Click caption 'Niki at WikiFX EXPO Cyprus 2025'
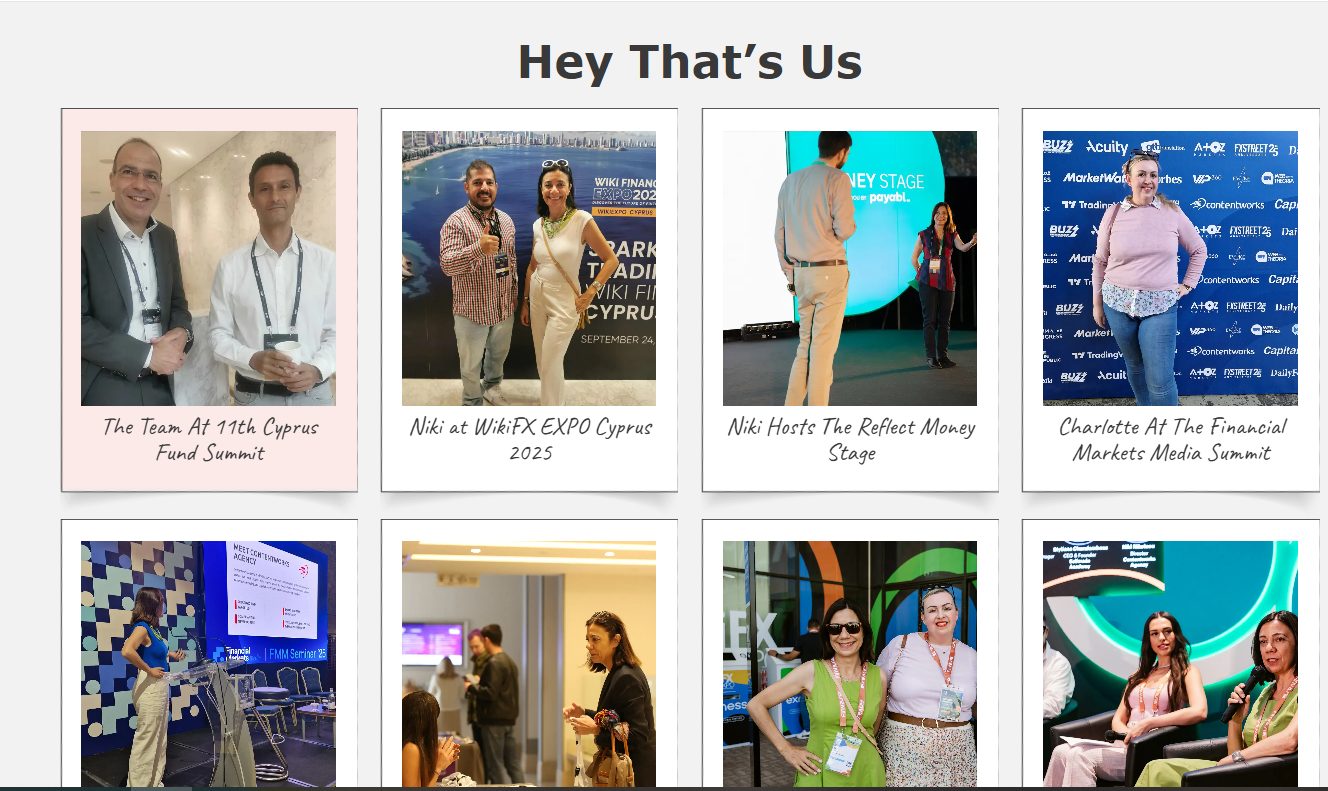 coord(530,440)
